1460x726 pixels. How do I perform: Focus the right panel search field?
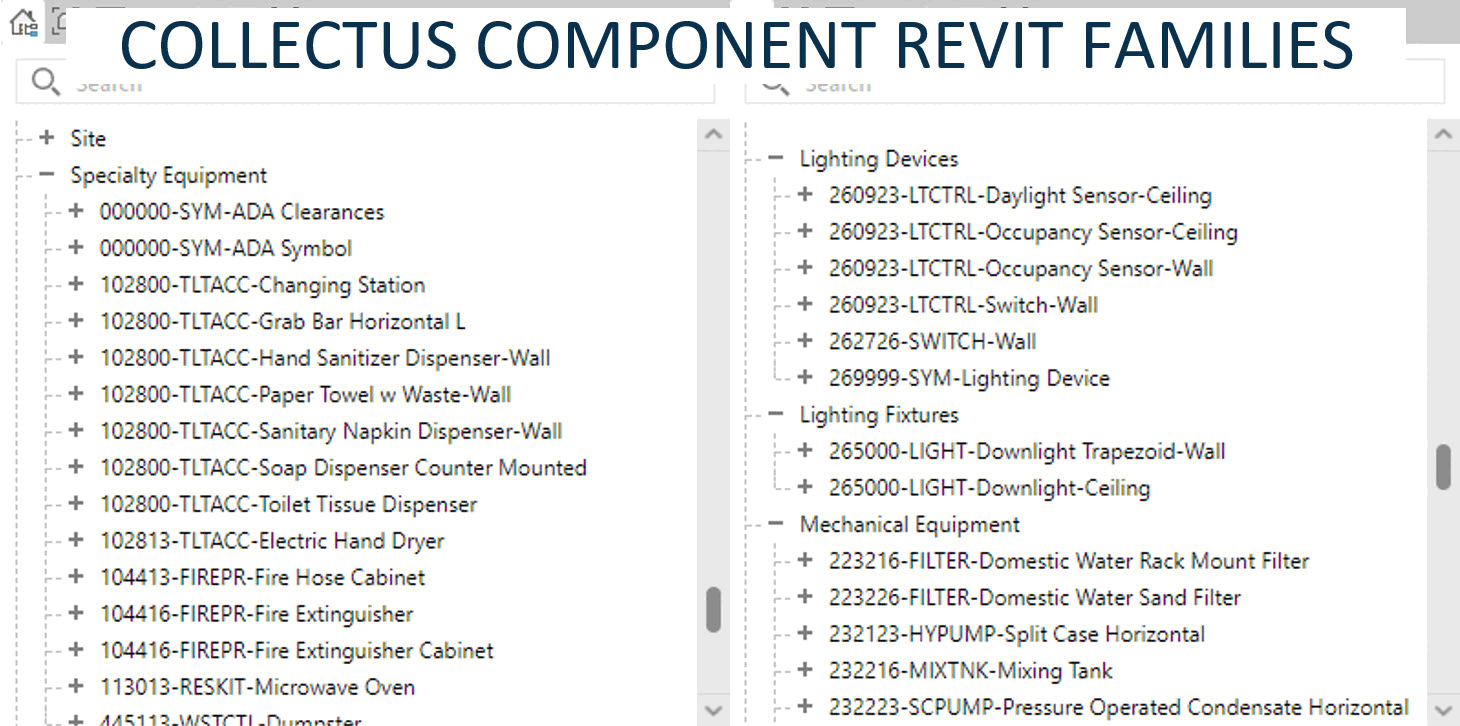[1095, 82]
